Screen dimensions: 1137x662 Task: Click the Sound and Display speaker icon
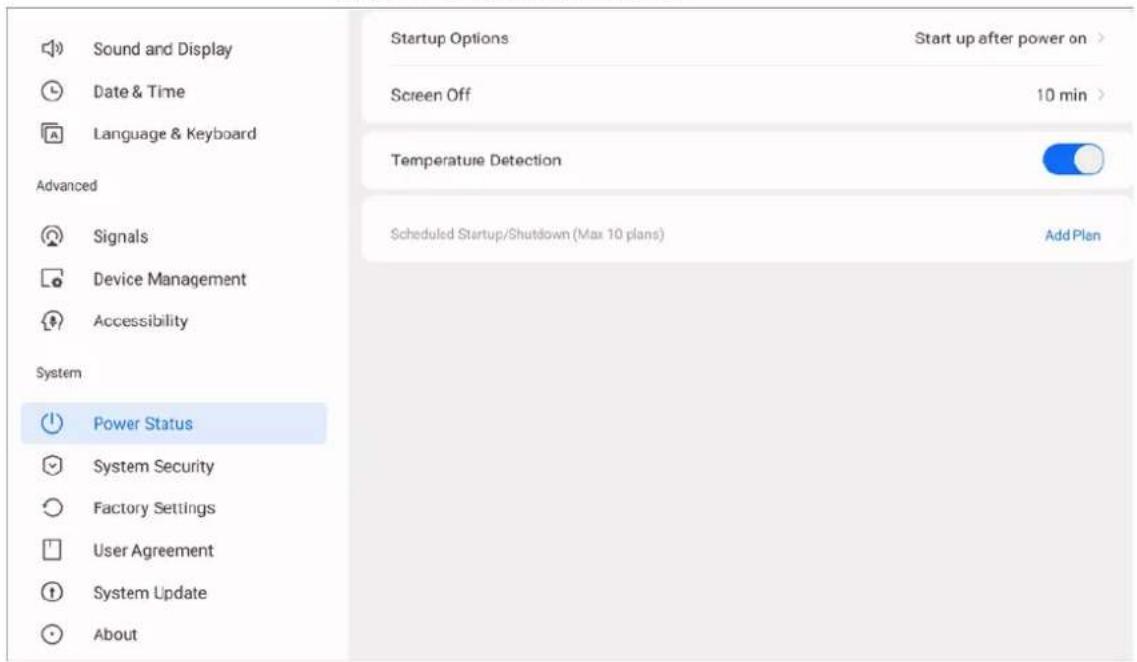point(52,49)
